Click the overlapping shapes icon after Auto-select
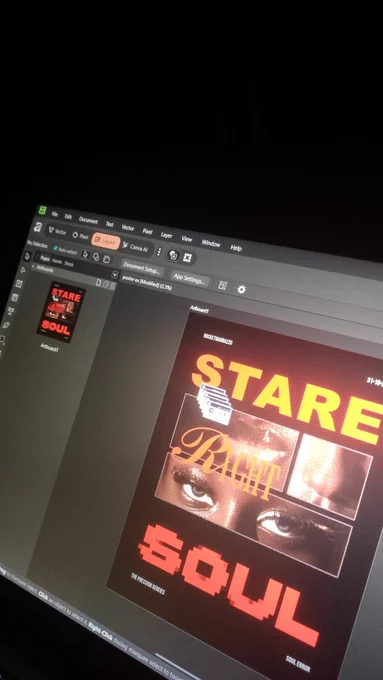 [x=96, y=257]
